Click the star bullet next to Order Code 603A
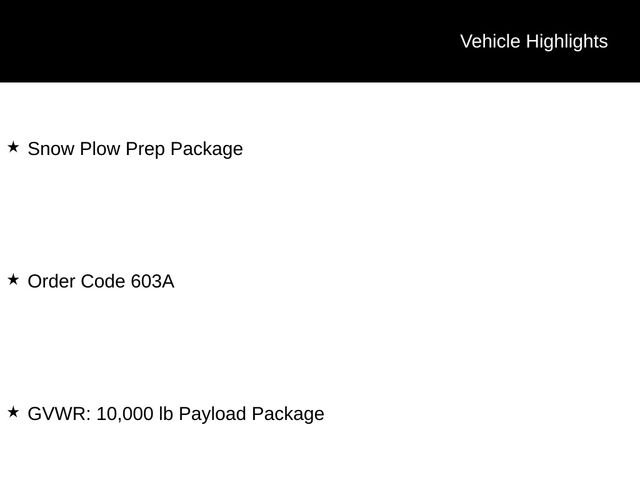This screenshot has height=480, width=640. (x=13, y=280)
